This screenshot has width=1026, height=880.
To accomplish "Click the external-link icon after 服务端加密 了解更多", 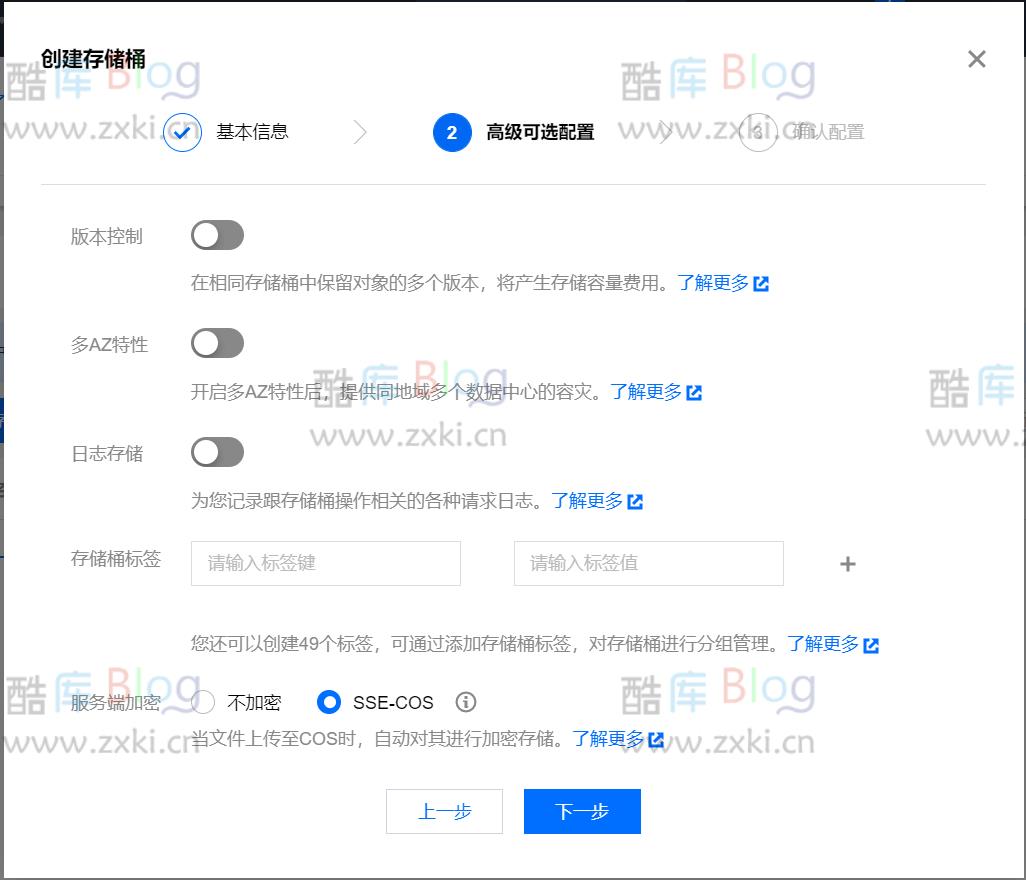I will pyautogui.click(x=656, y=739).
